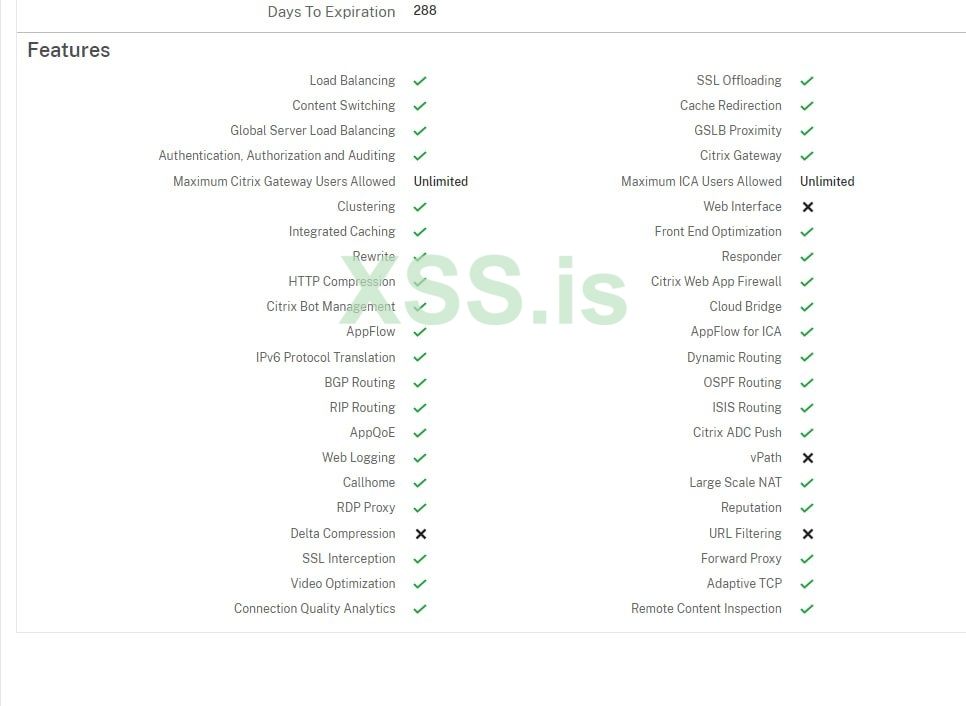Click the checkmark next to Connection Quality Analytics

click(x=420, y=609)
